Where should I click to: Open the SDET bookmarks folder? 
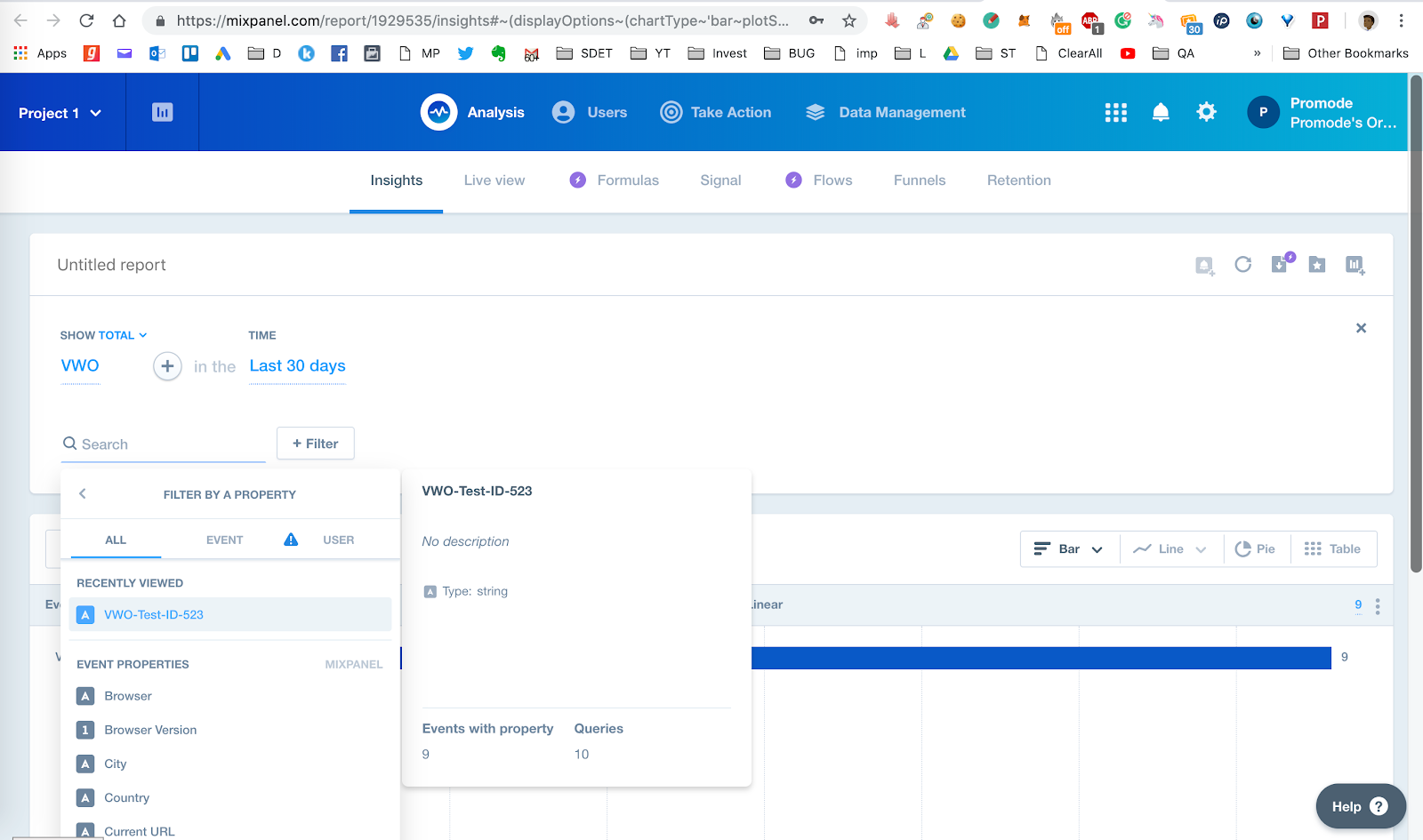584,53
